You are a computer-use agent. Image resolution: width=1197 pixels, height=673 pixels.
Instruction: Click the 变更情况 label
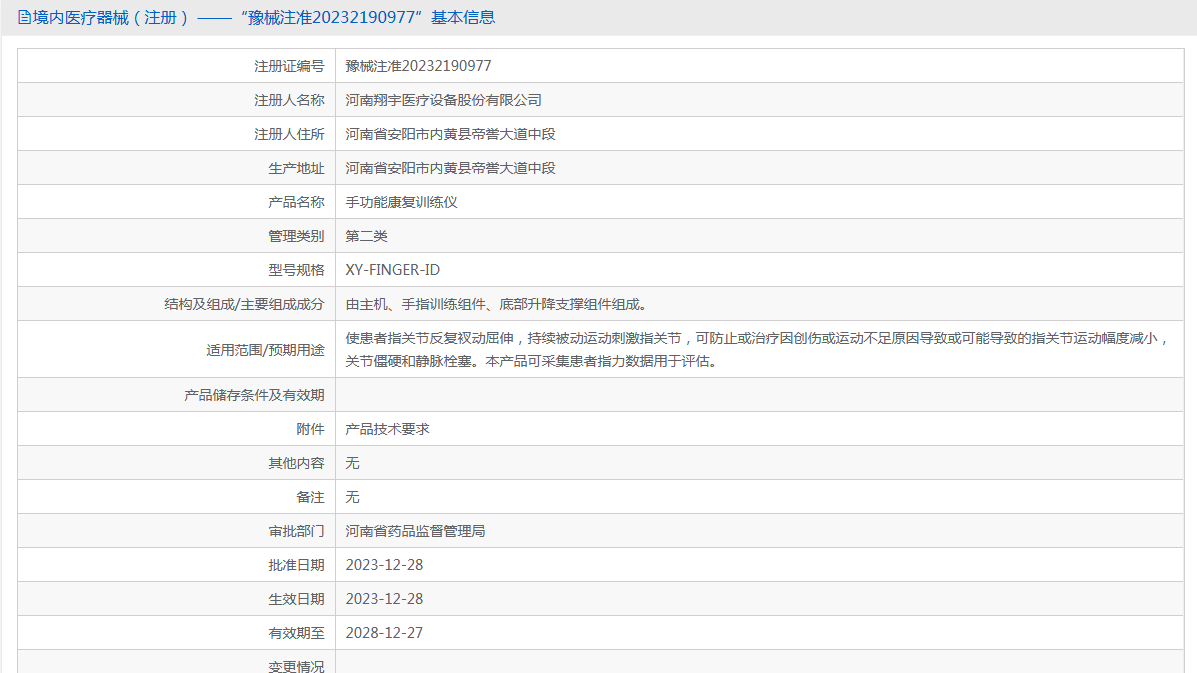point(296,665)
